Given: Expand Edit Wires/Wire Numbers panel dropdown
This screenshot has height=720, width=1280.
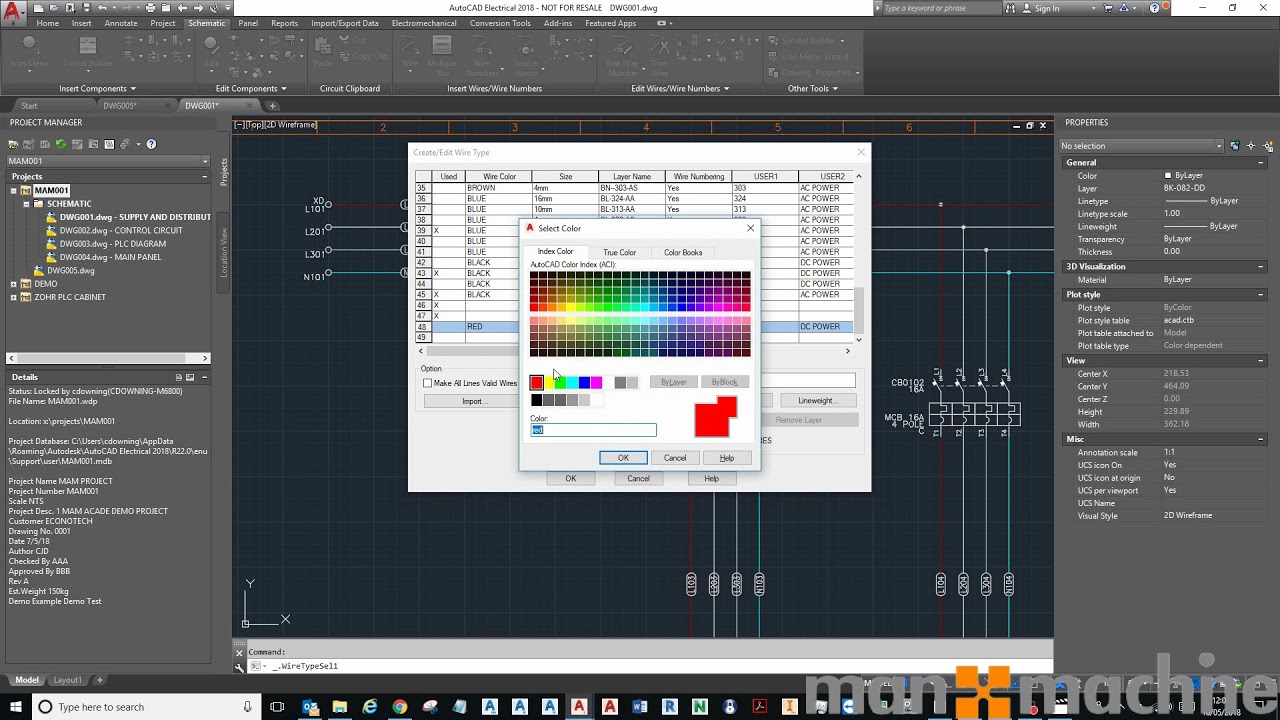Looking at the screenshot, I should 726,88.
